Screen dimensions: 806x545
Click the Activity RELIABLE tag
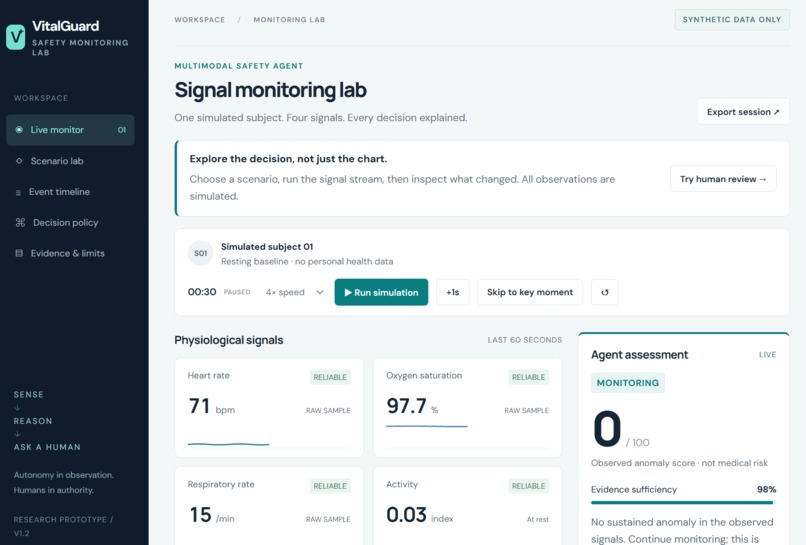(x=528, y=486)
